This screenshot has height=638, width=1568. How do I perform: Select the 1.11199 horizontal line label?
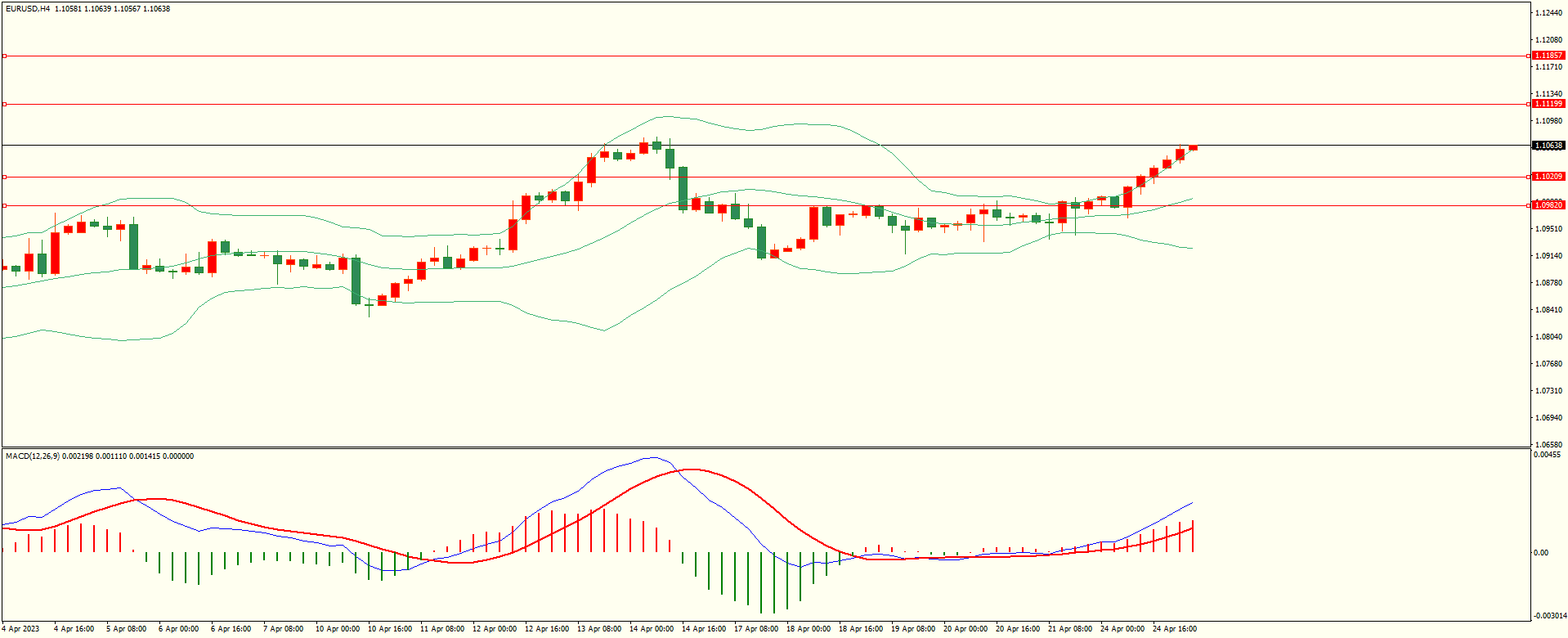point(1548,104)
